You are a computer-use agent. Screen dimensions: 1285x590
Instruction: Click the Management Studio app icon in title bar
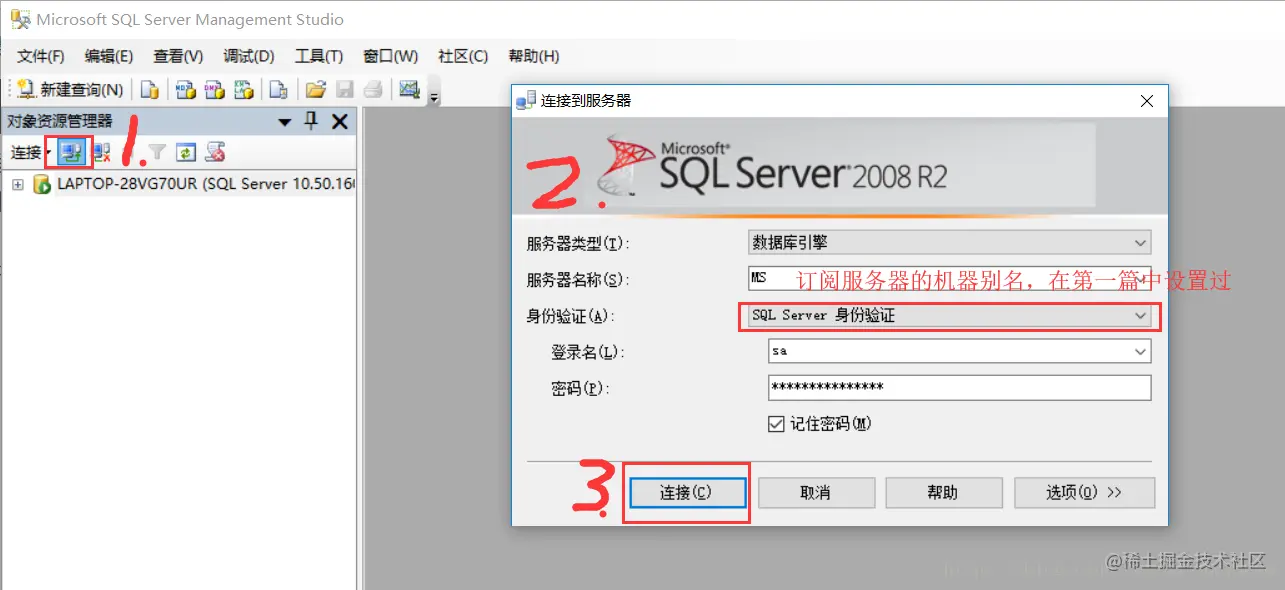click(x=19, y=19)
